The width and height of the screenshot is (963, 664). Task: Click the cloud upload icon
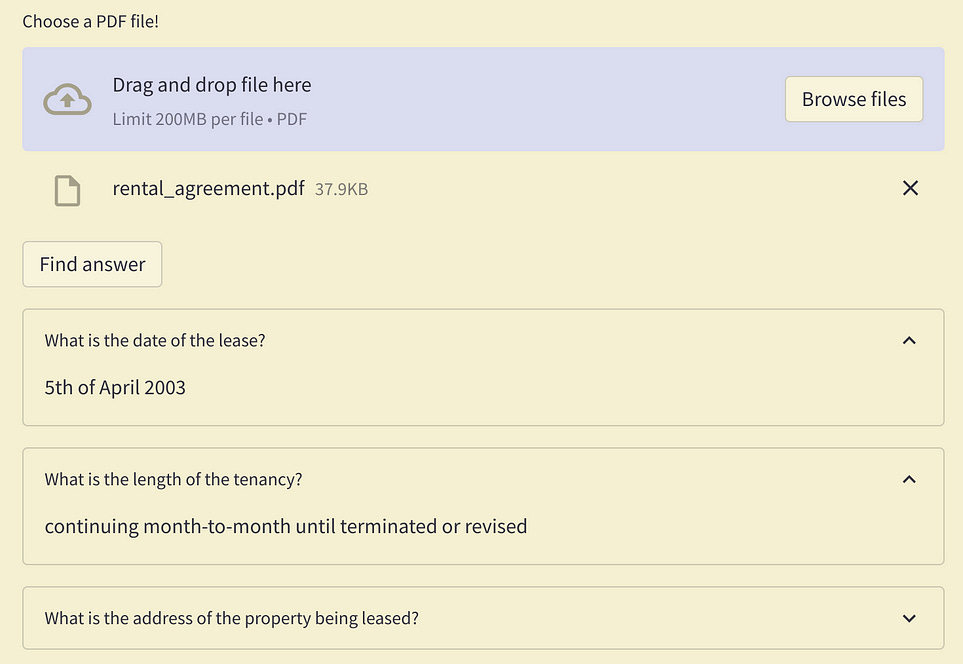[66, 98]
